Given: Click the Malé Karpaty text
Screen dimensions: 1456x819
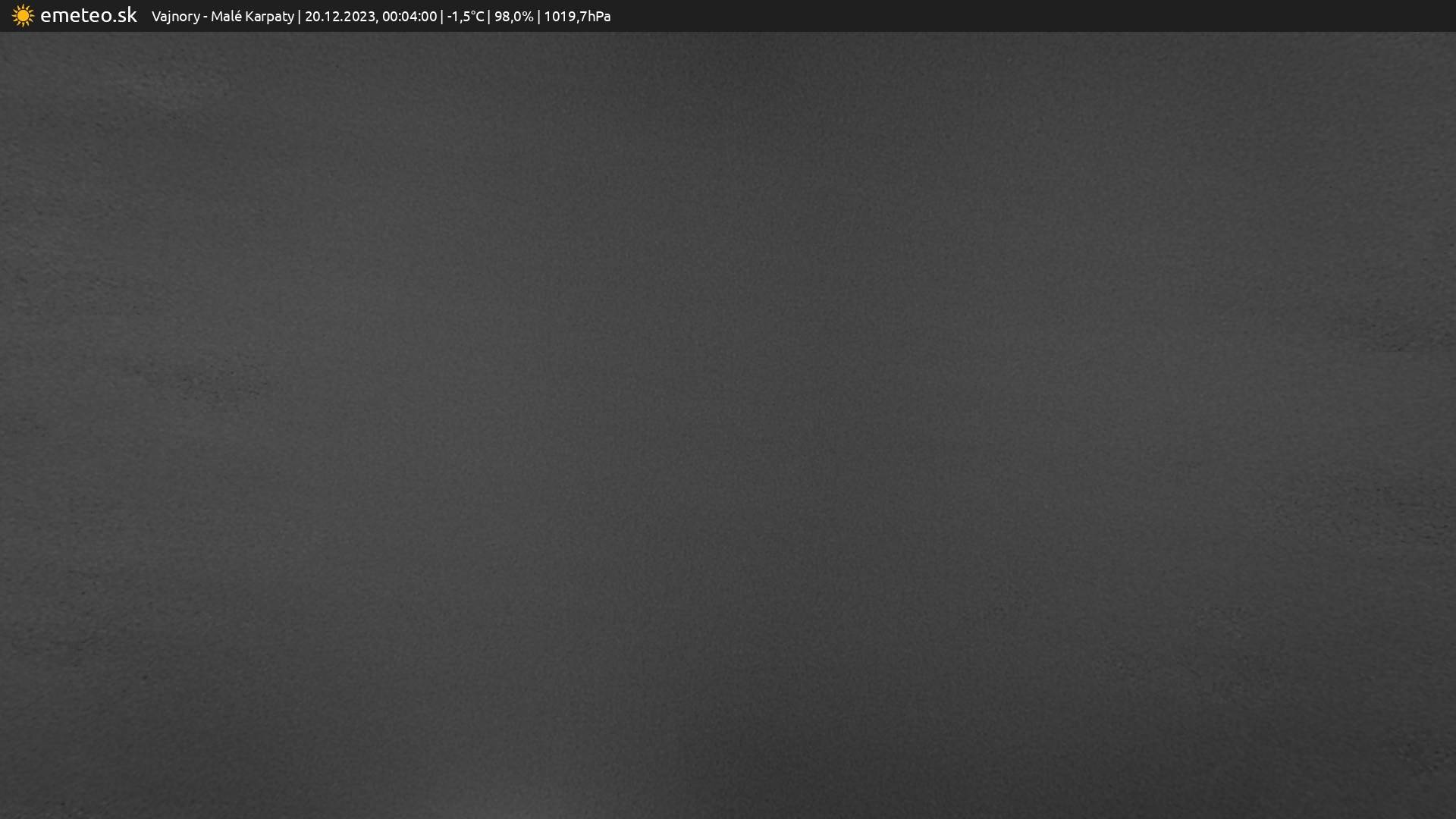Looking at the screenshot, I should pos(252,17).
